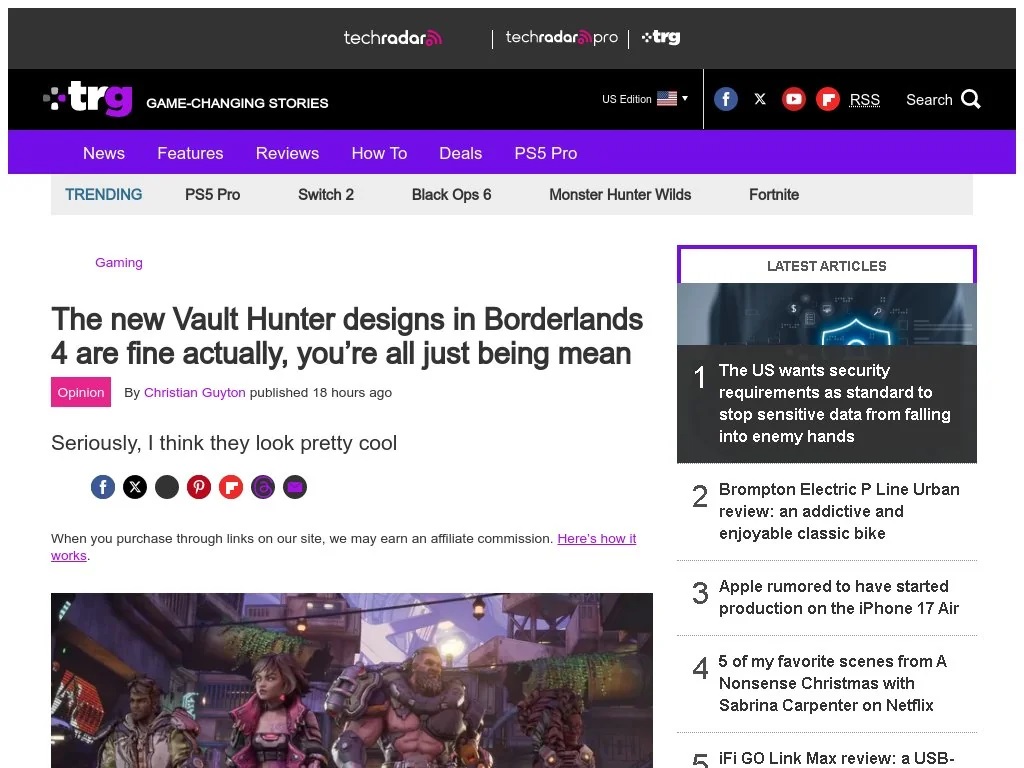
Task: Select trending topic Monster Hunter Wilds
Action: (620, 195)
